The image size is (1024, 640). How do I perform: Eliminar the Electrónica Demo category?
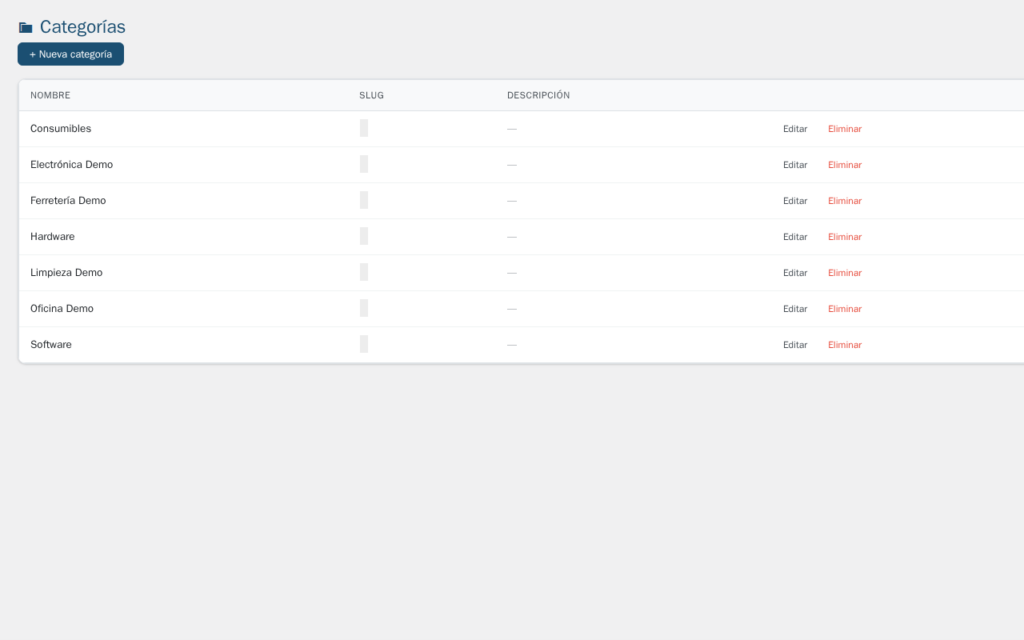(x=844, y=164)
